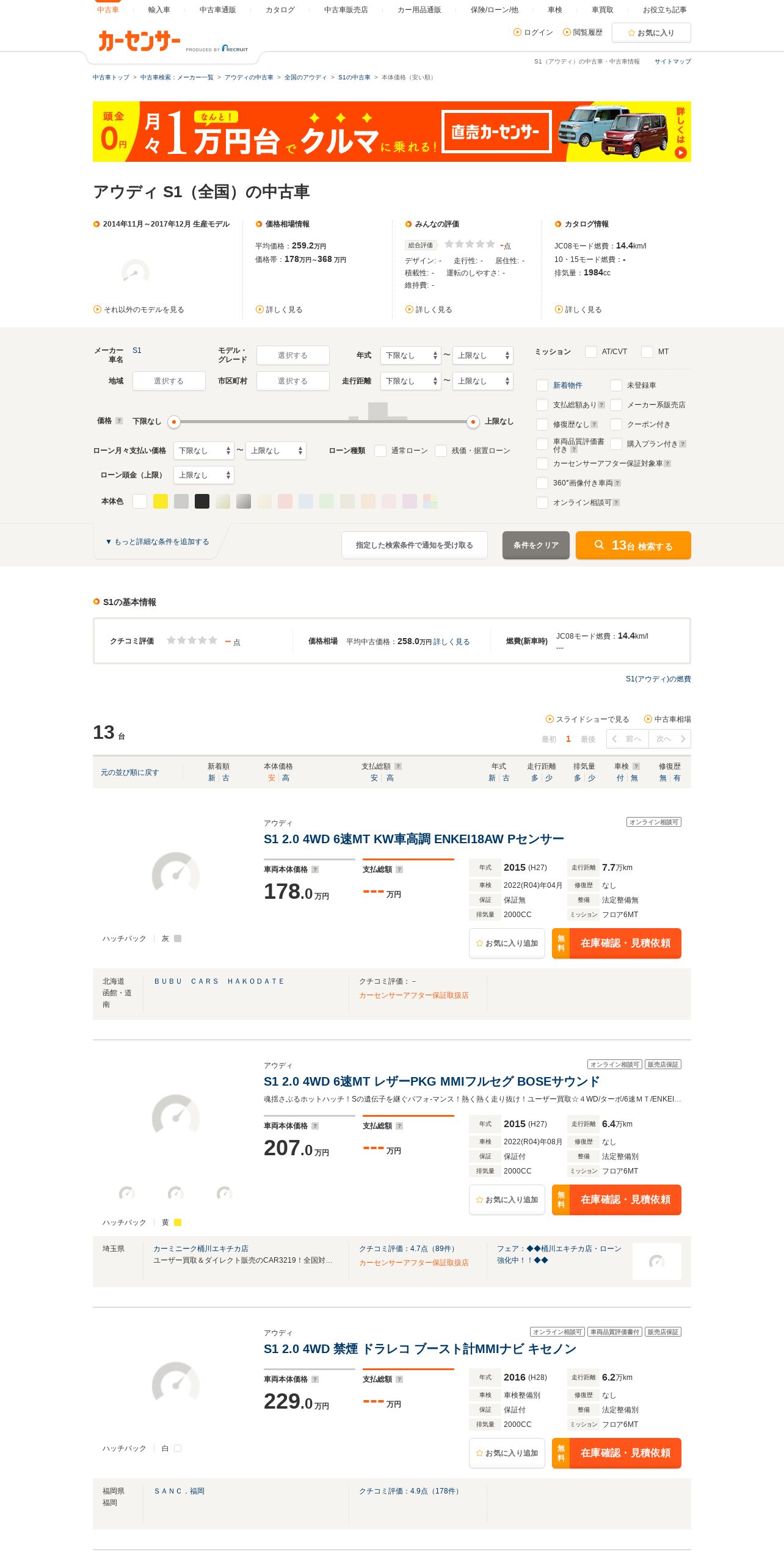This screenshot has height=1568, width=784.
Task: Click the スライドショーで見る arrow icon
Action: tap(550, 719)
